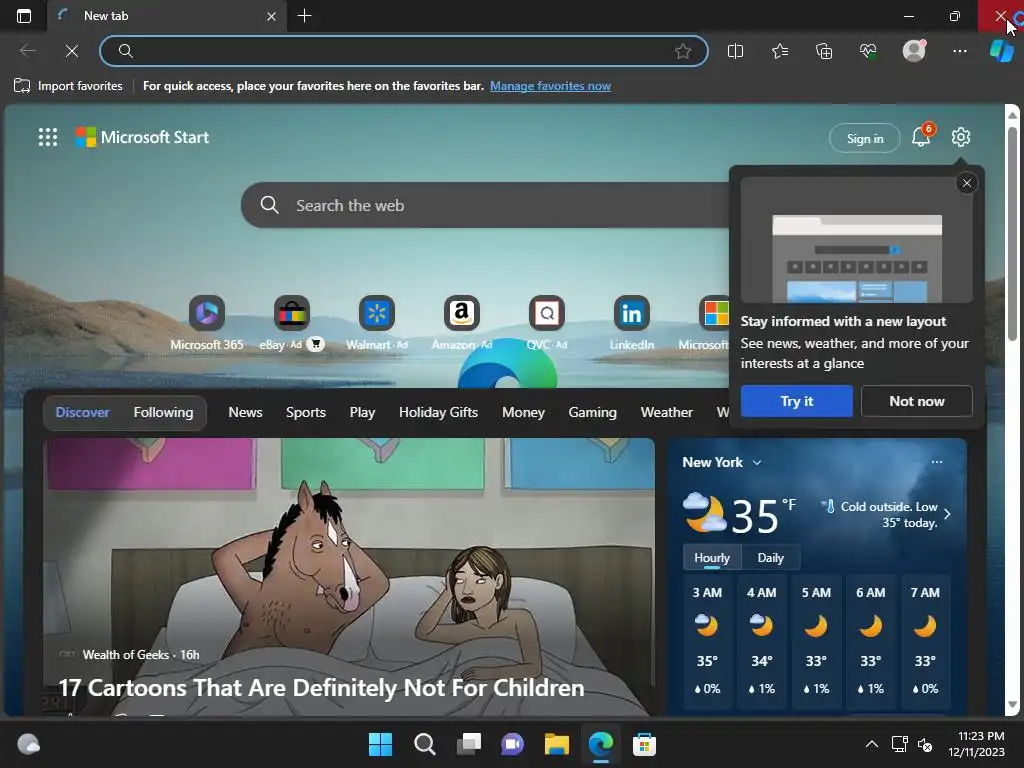Screen dimensions: 1024x768
Task: Add this page to favorites star icon
Action: coord(682,51)
